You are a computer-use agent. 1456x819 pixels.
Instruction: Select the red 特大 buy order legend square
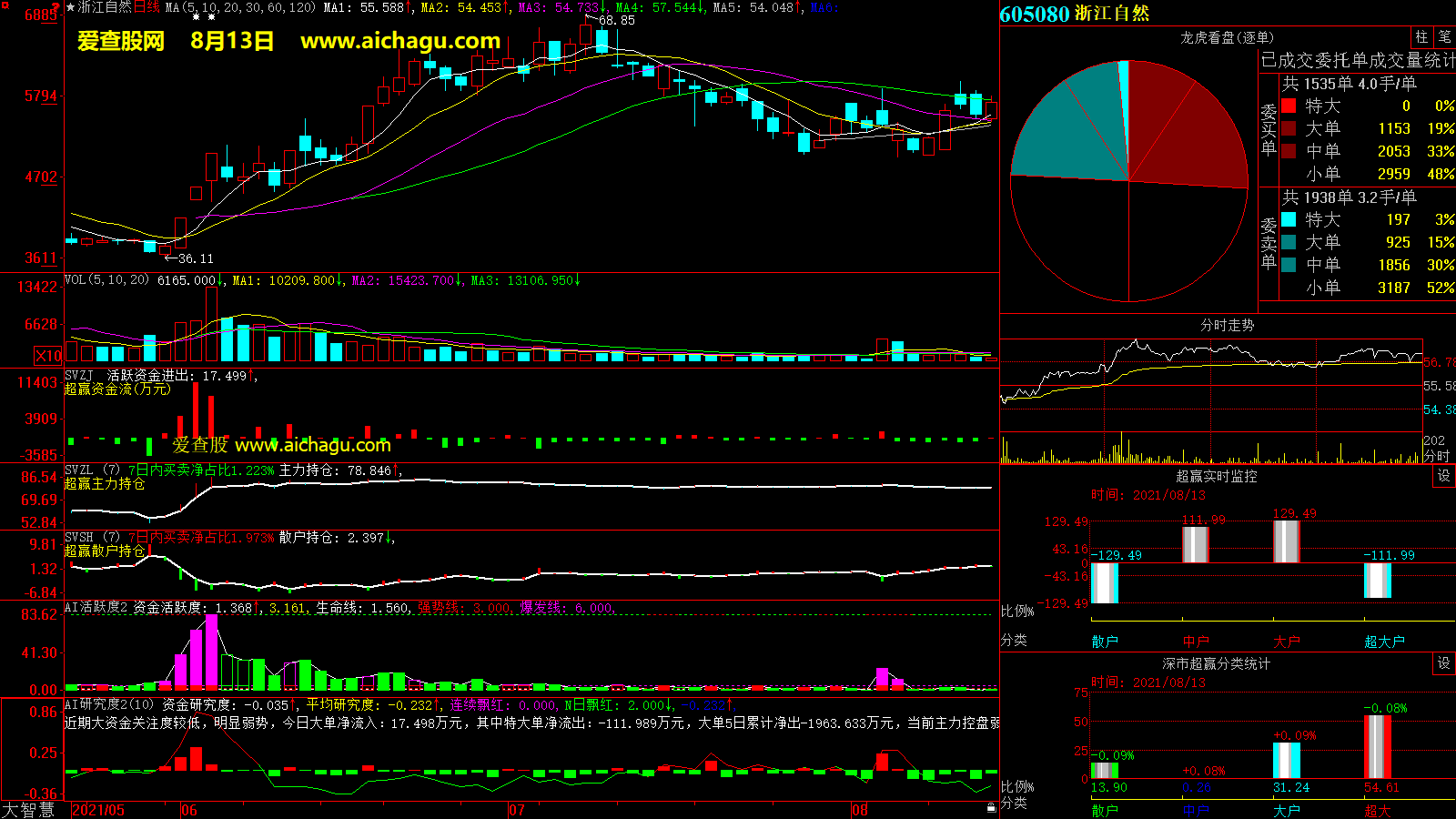point(1289,106)
